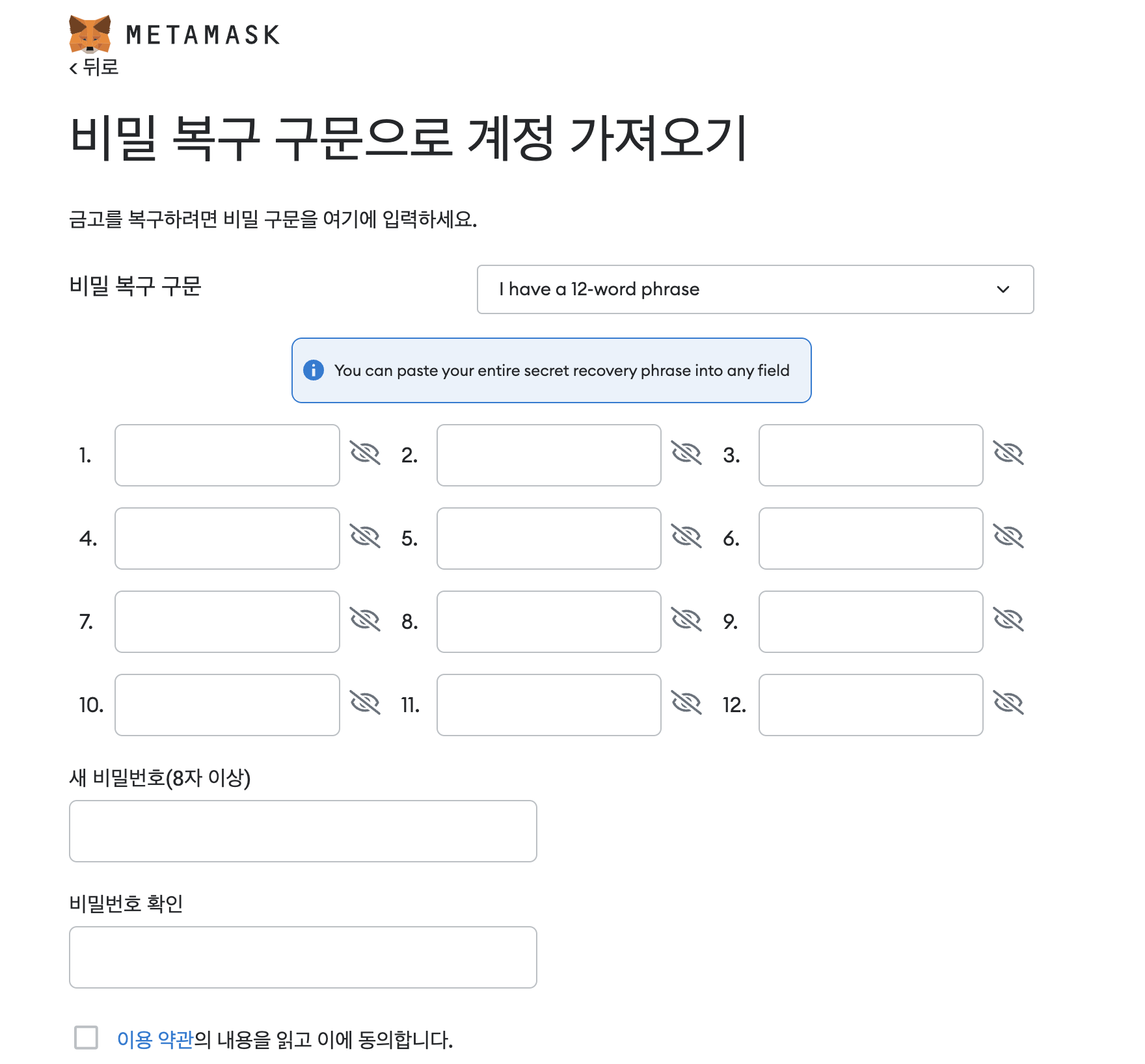Reveal word 3 using the eye icon
This screenshot has width=1145, height=1064.
coord(1008,453)
